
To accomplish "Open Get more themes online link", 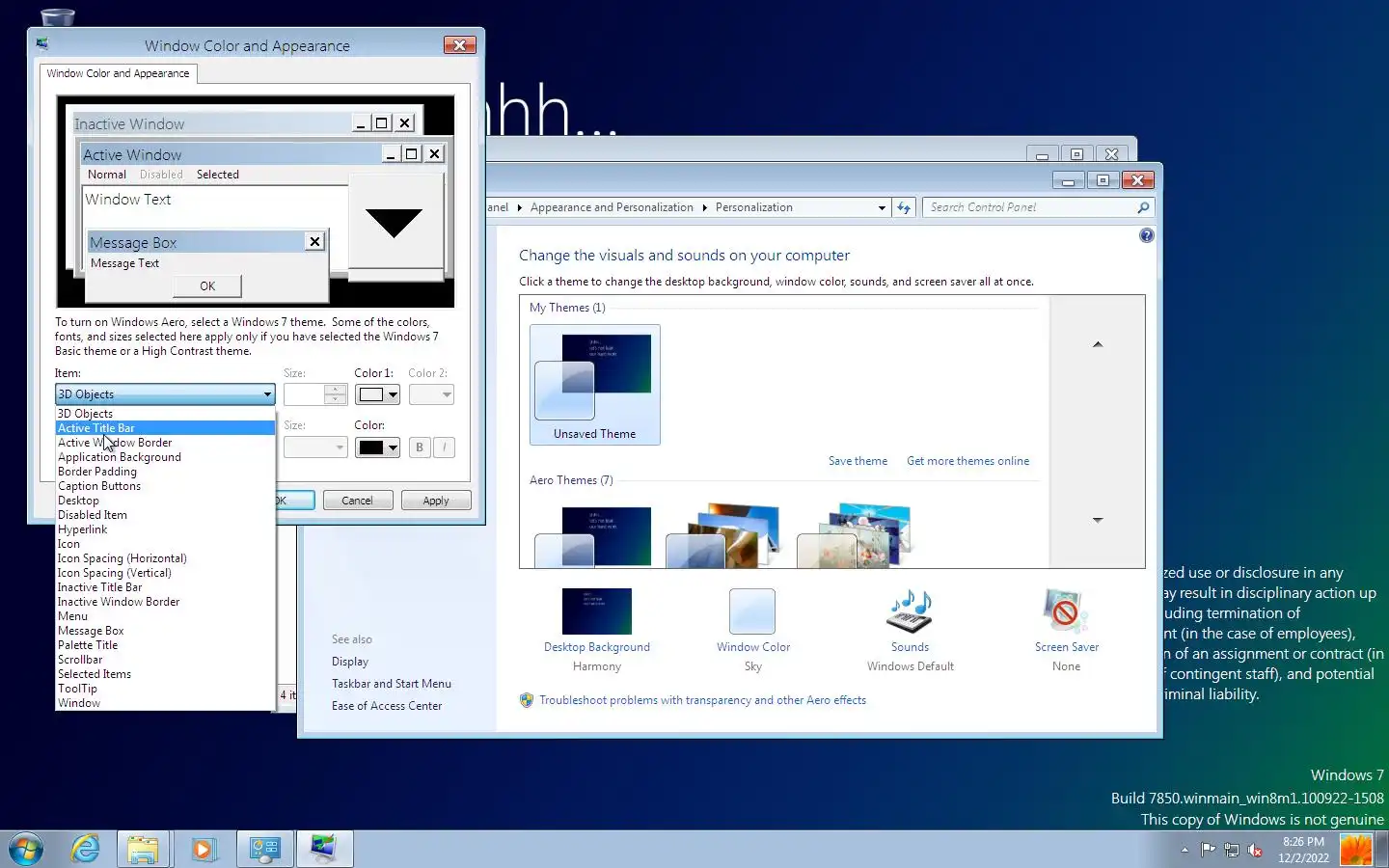I will pyautogui.click(x=967, y=461).
